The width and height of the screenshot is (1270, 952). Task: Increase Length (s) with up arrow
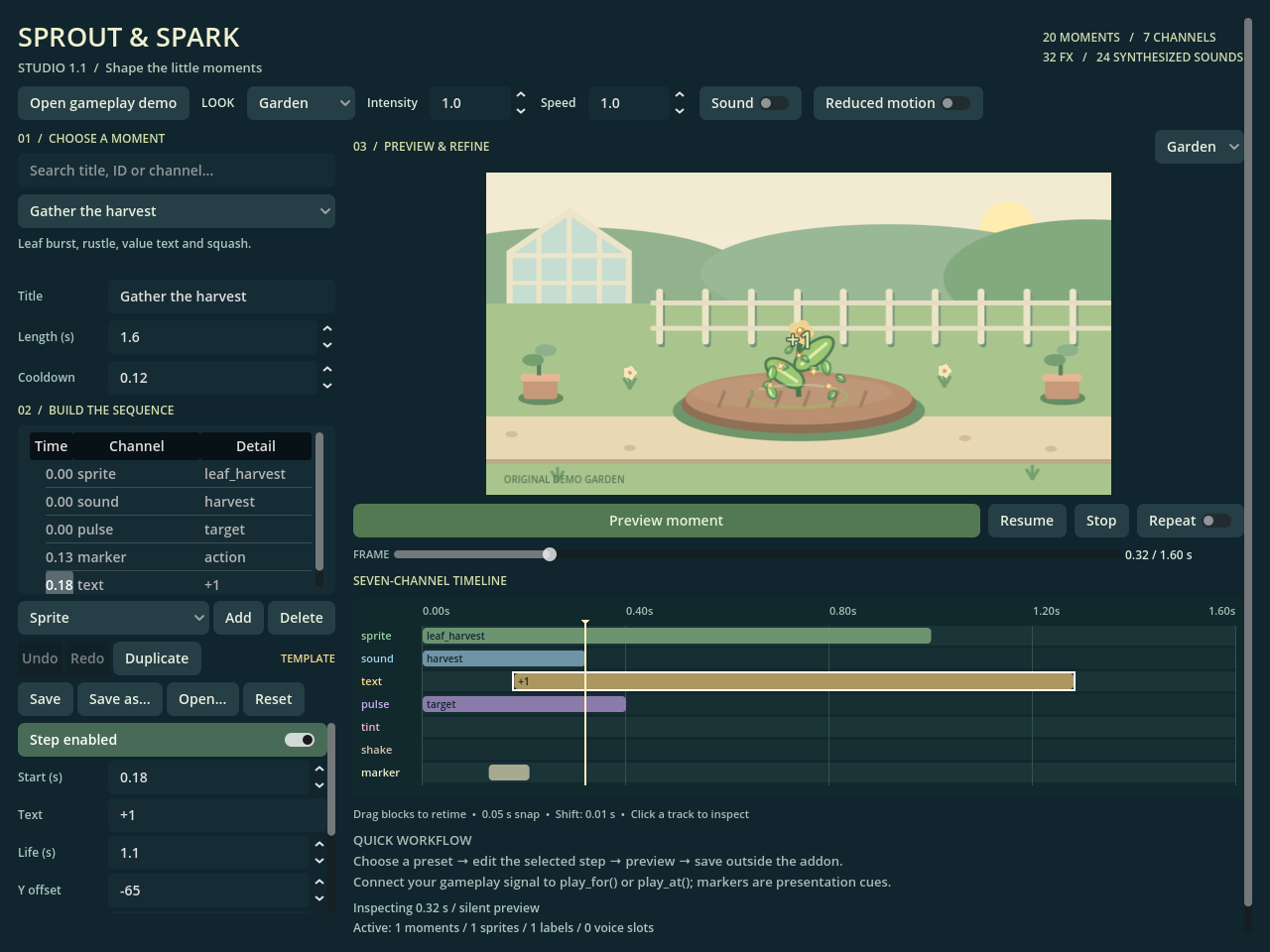(327, 329)
